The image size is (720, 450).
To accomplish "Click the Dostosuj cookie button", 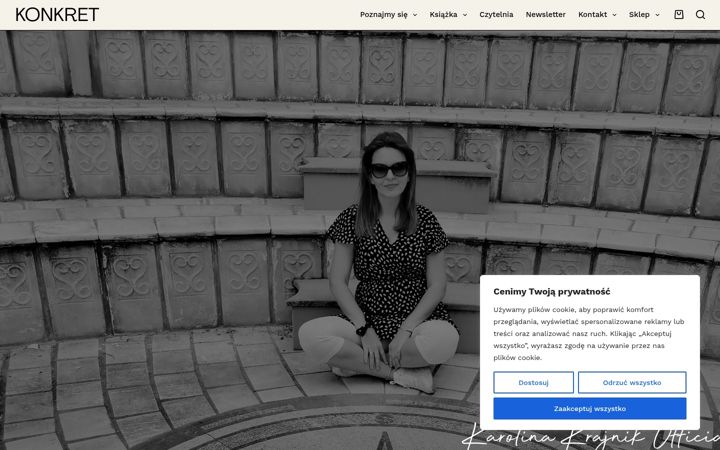I will [x=534, y=382].
